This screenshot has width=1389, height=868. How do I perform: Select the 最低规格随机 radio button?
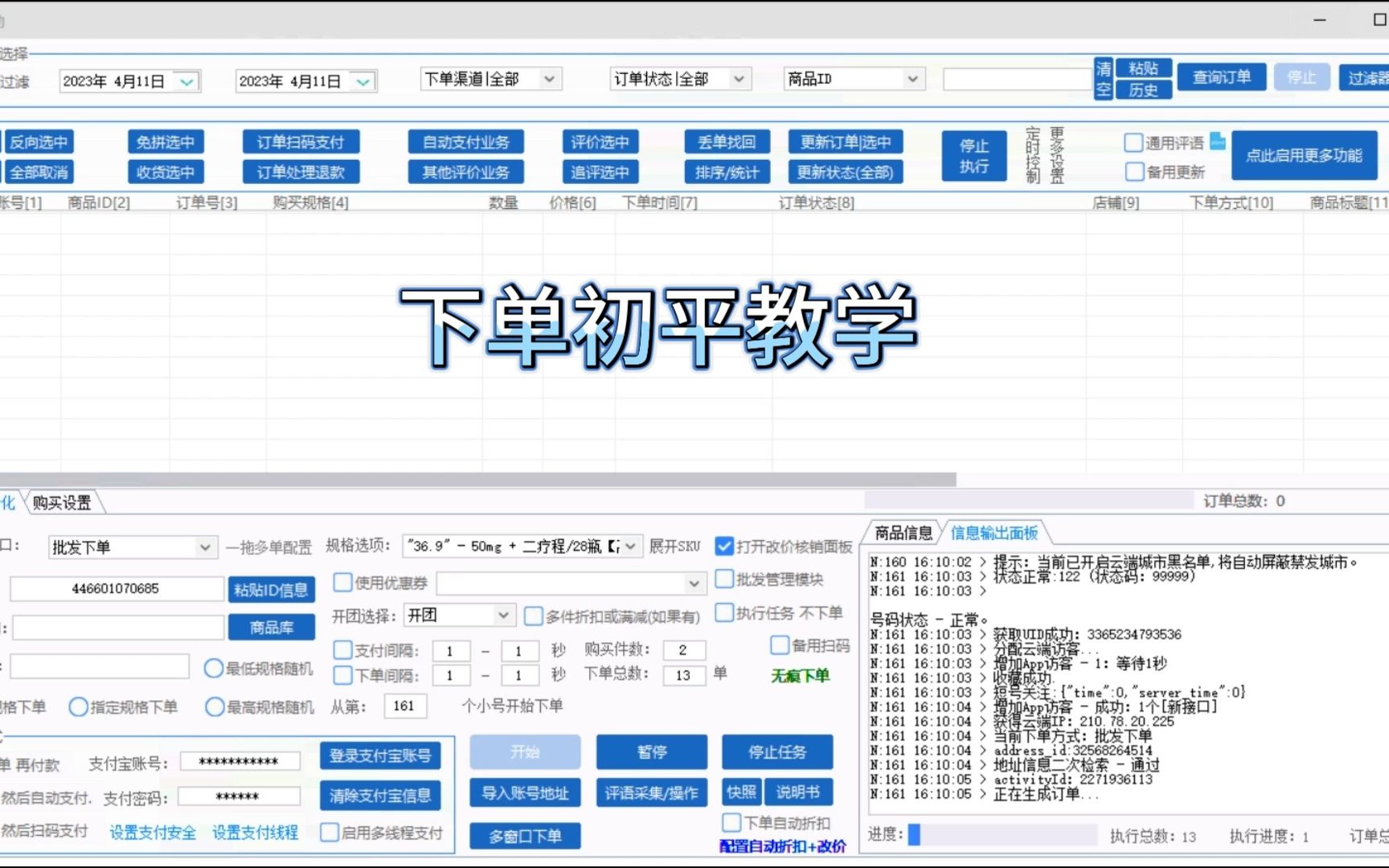213,668
